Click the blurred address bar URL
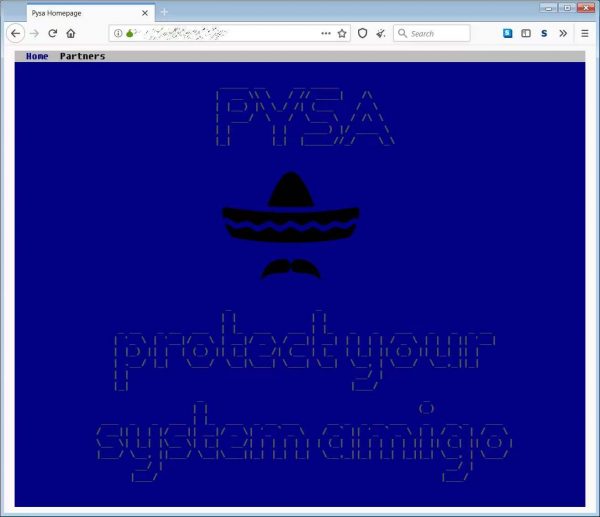Viewport: 600px width, 517px height. (x=186, y=33)
